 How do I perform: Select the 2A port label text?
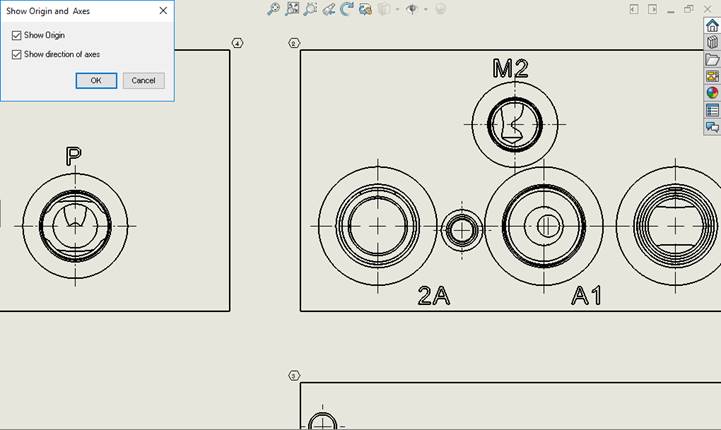434,296
